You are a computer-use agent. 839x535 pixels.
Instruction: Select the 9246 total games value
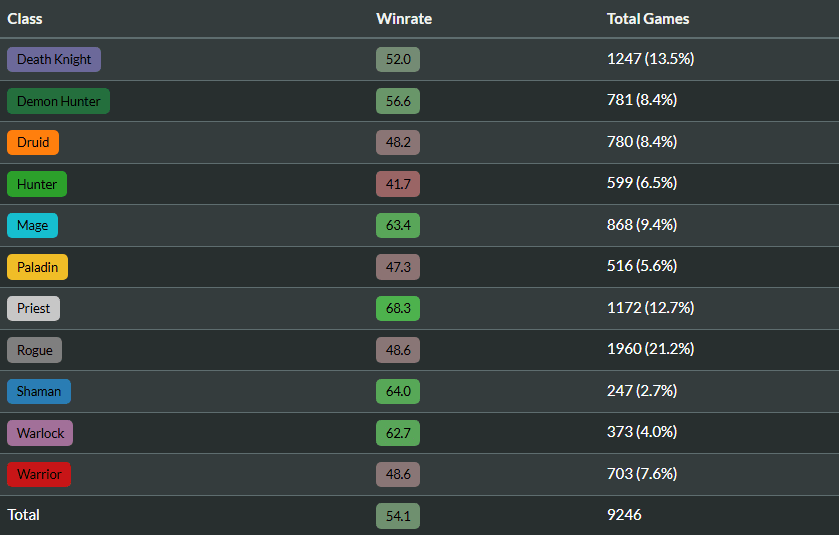click(x=624, y=515)
